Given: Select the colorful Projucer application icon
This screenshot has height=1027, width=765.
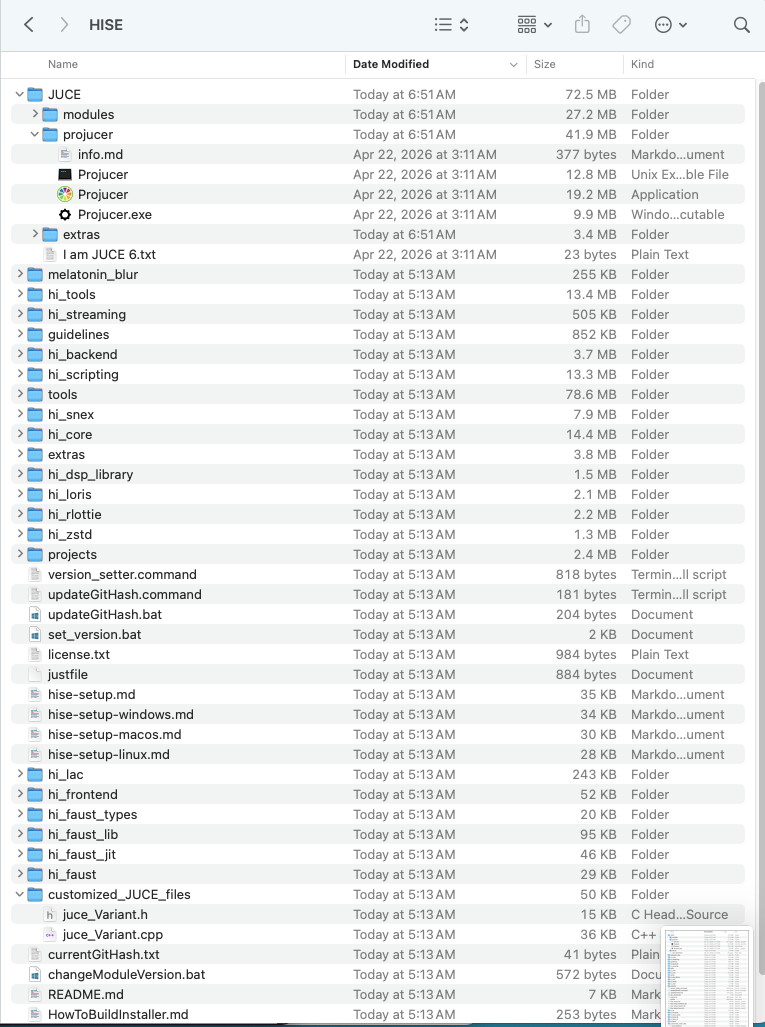Looking at the screenshot, I should (x=65, y=195).
